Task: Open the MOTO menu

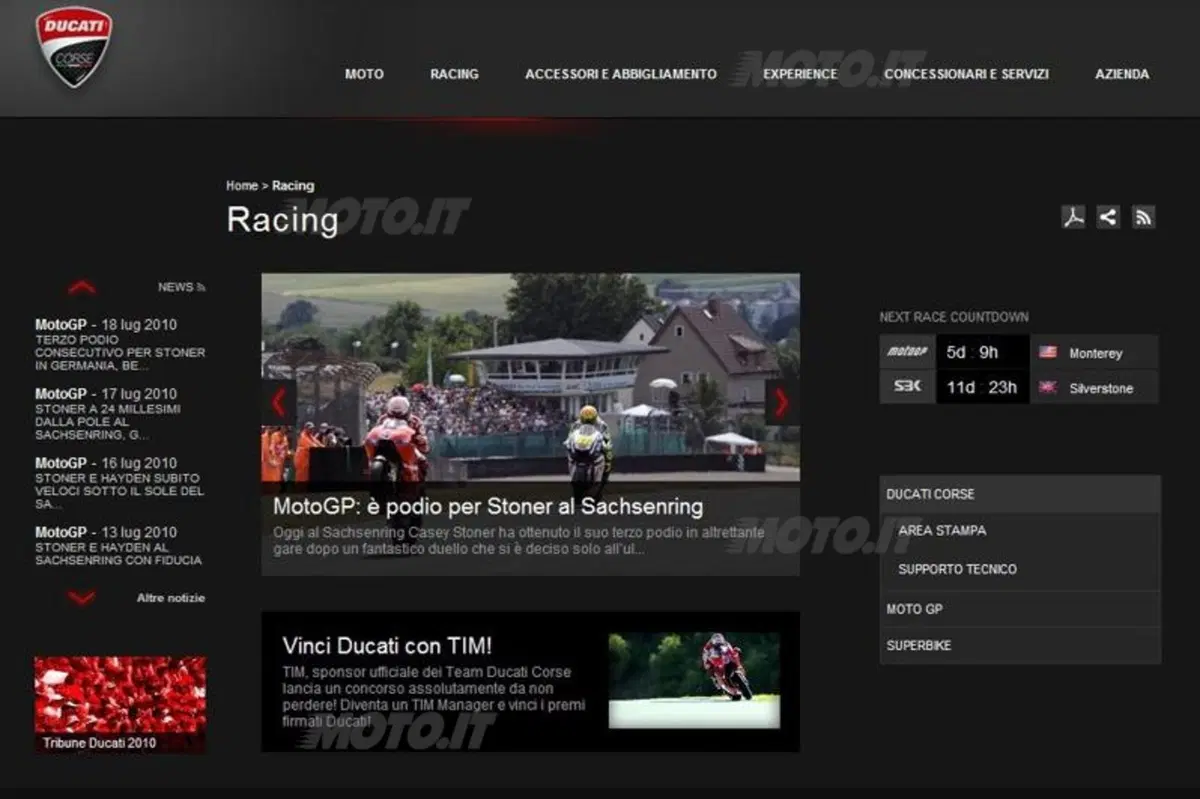Action: coord(364,74)
